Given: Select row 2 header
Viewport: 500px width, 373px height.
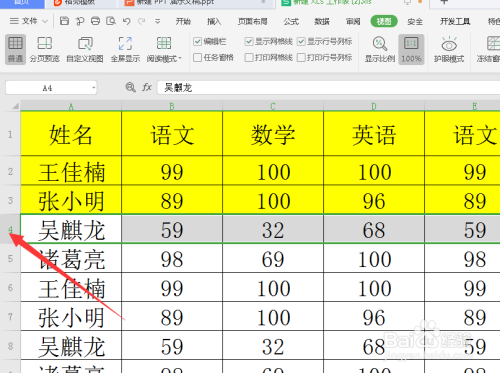Looking at the screenshot, I should [x=10, y=171].
